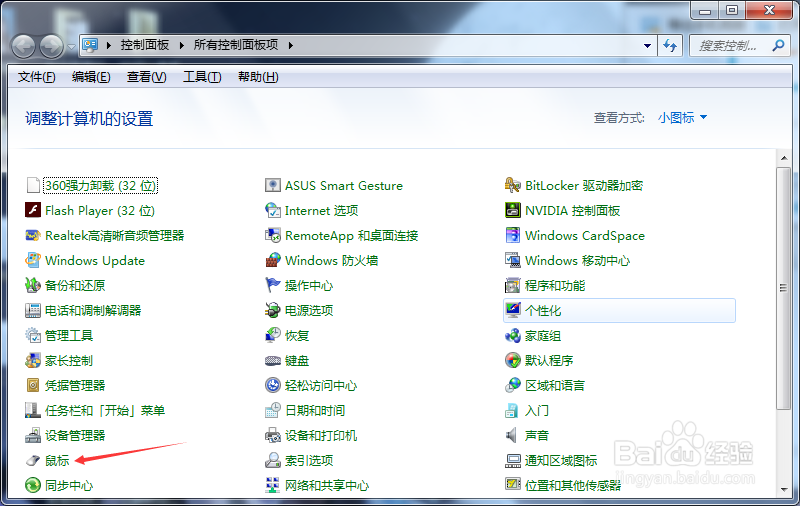Click the 鼠标 mouse icon

click(x=33, y=460)
